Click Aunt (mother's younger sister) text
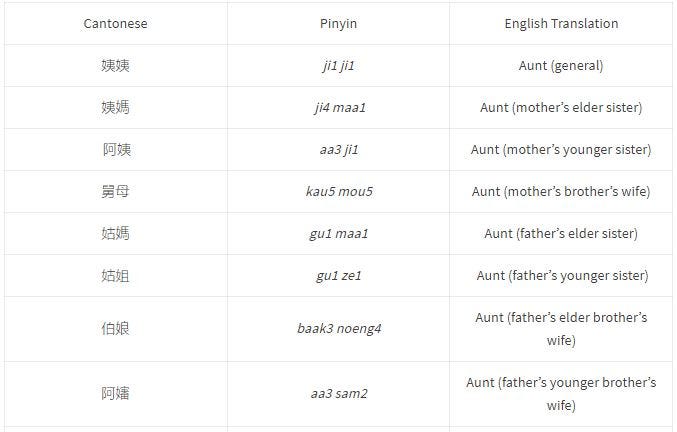This screenshot has width=677, height=432. (561, 150)
